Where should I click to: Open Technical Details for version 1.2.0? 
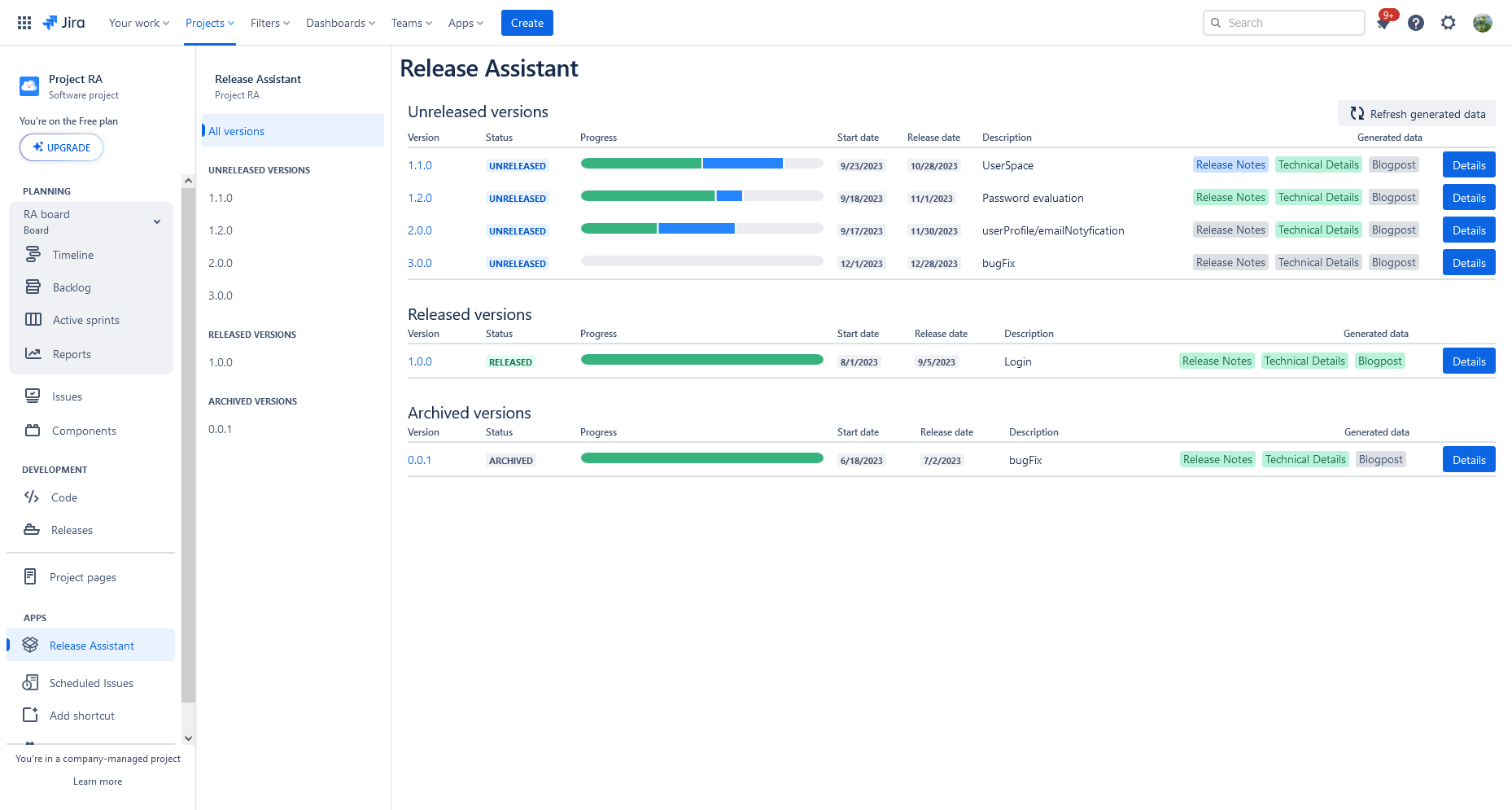(1318, 197)
